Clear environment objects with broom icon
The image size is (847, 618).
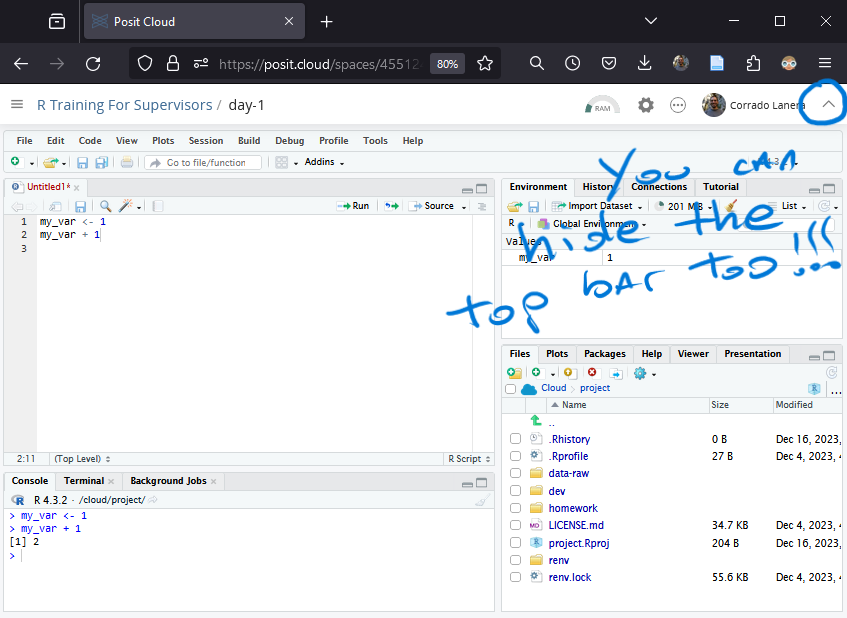(731, 206)
